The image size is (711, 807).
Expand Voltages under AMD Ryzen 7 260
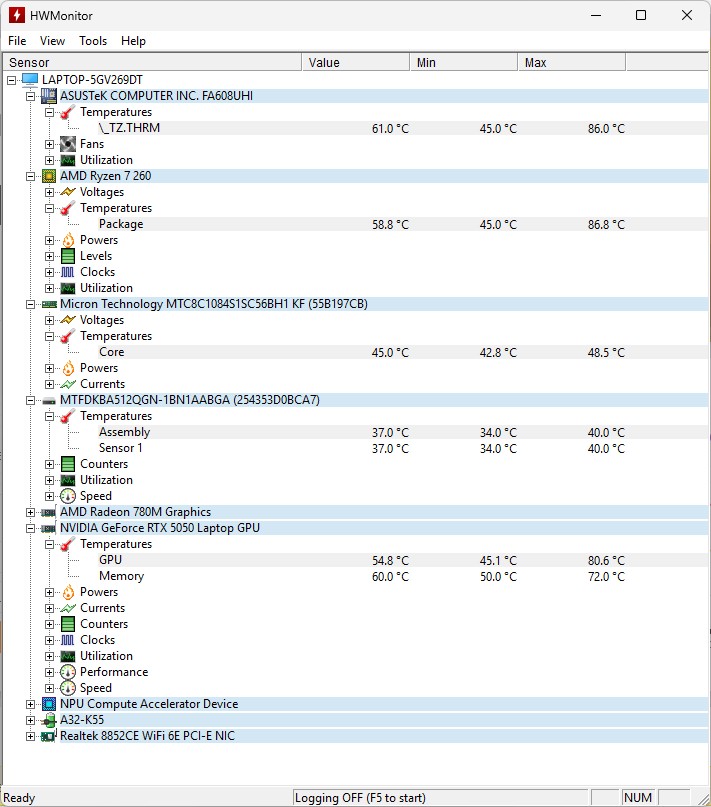click(x=49, y=192)
